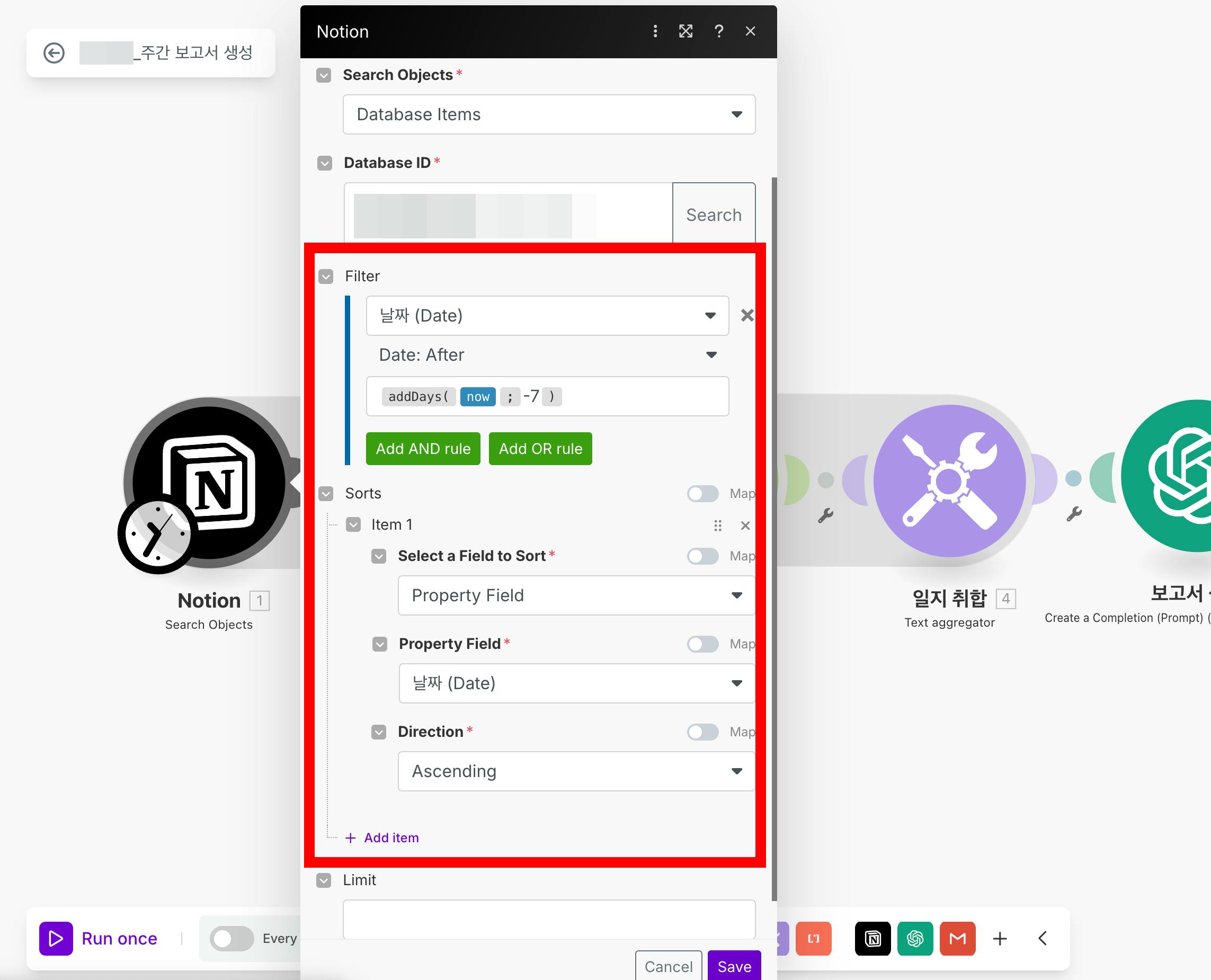Image resolution: width=1211 pixels, height=980 pixels.
Task: Select the Notion module on canvas
Action: (x=209, y=483)
